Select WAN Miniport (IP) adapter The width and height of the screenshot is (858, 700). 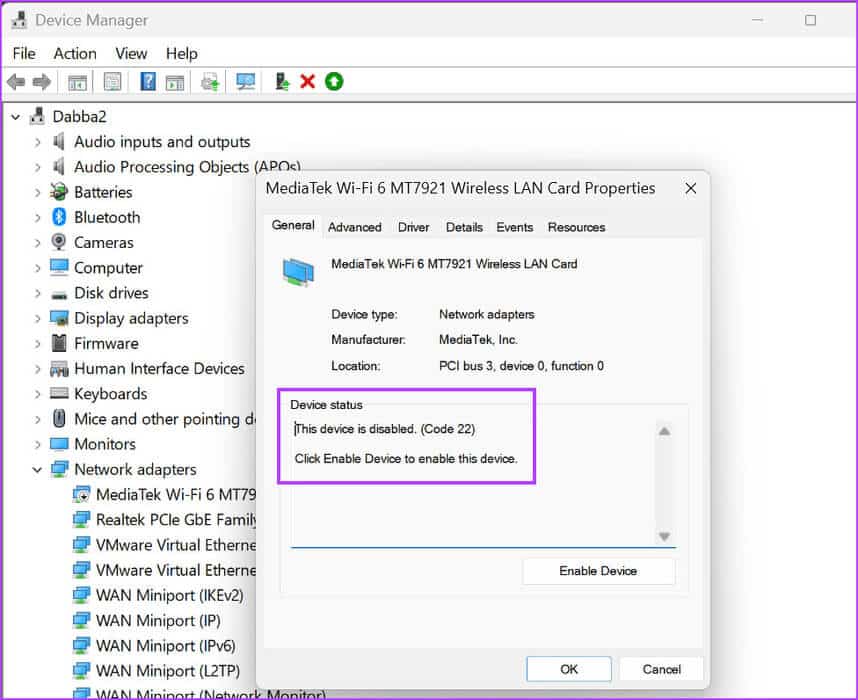[x=158, y=621]
